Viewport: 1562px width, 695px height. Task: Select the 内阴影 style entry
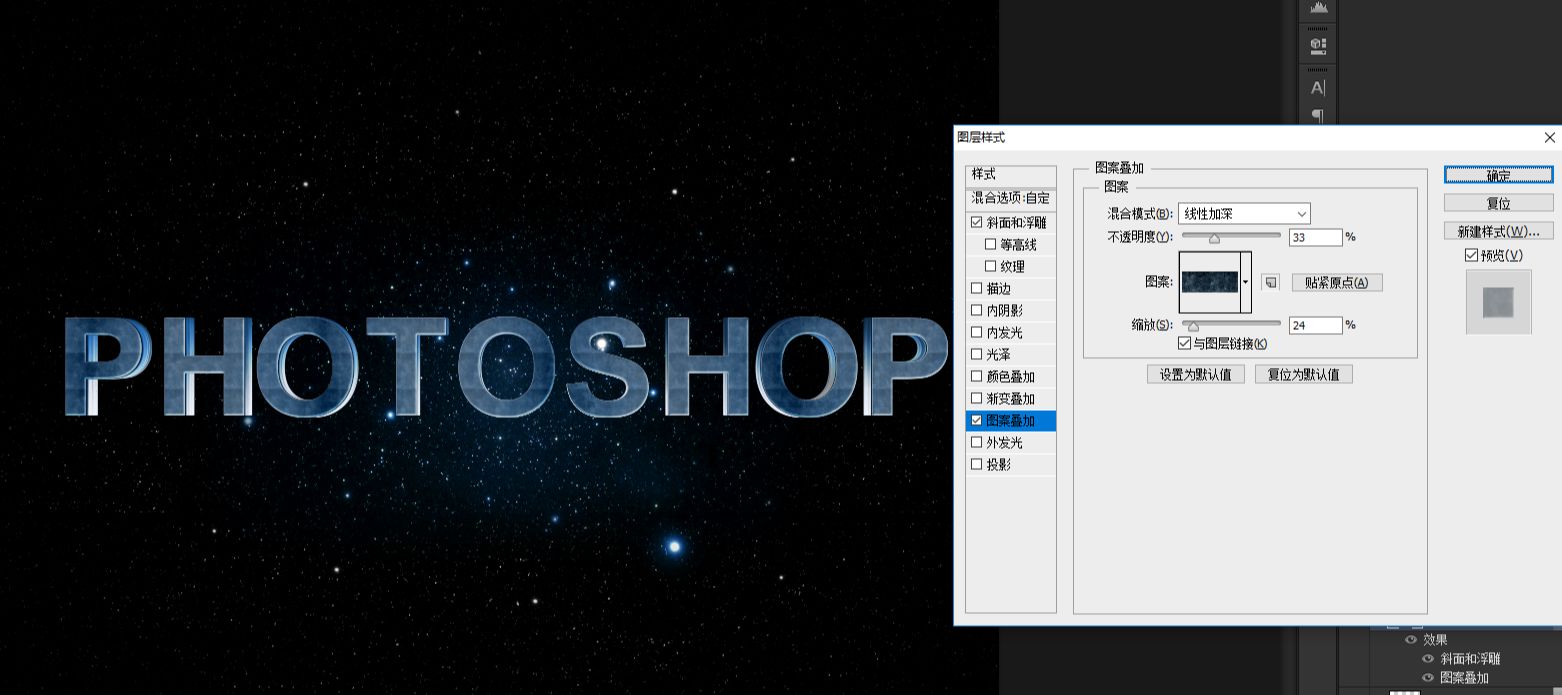1005,311
